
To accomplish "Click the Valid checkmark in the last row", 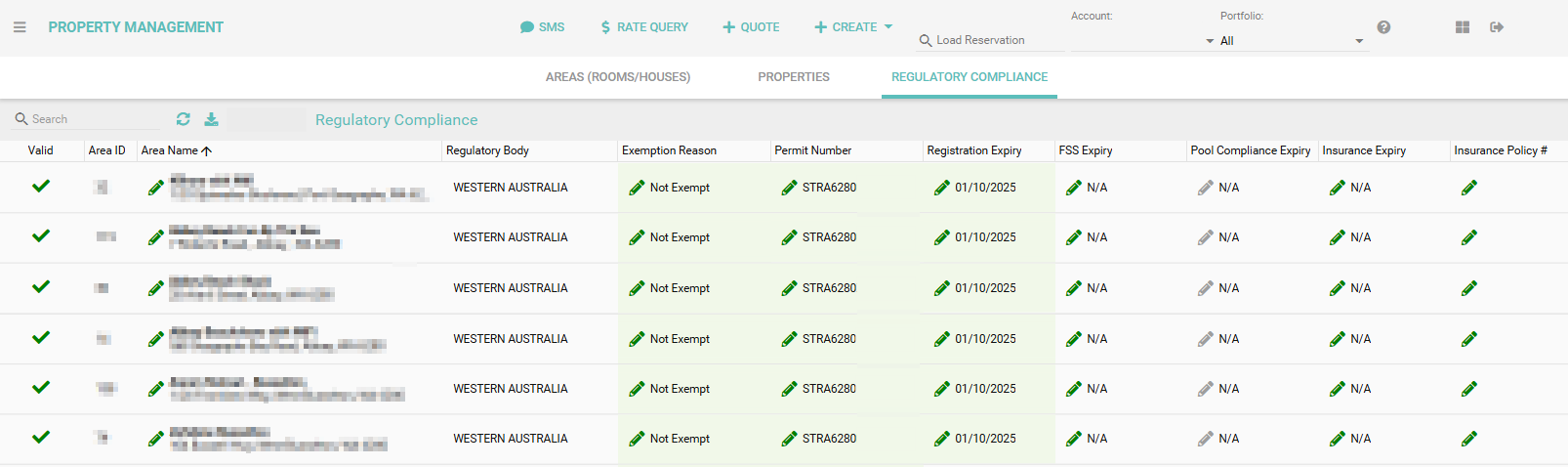I will 41,438.
